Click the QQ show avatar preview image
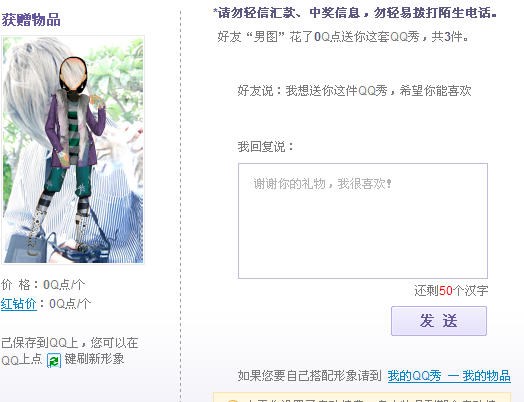 tap(73, 150)
